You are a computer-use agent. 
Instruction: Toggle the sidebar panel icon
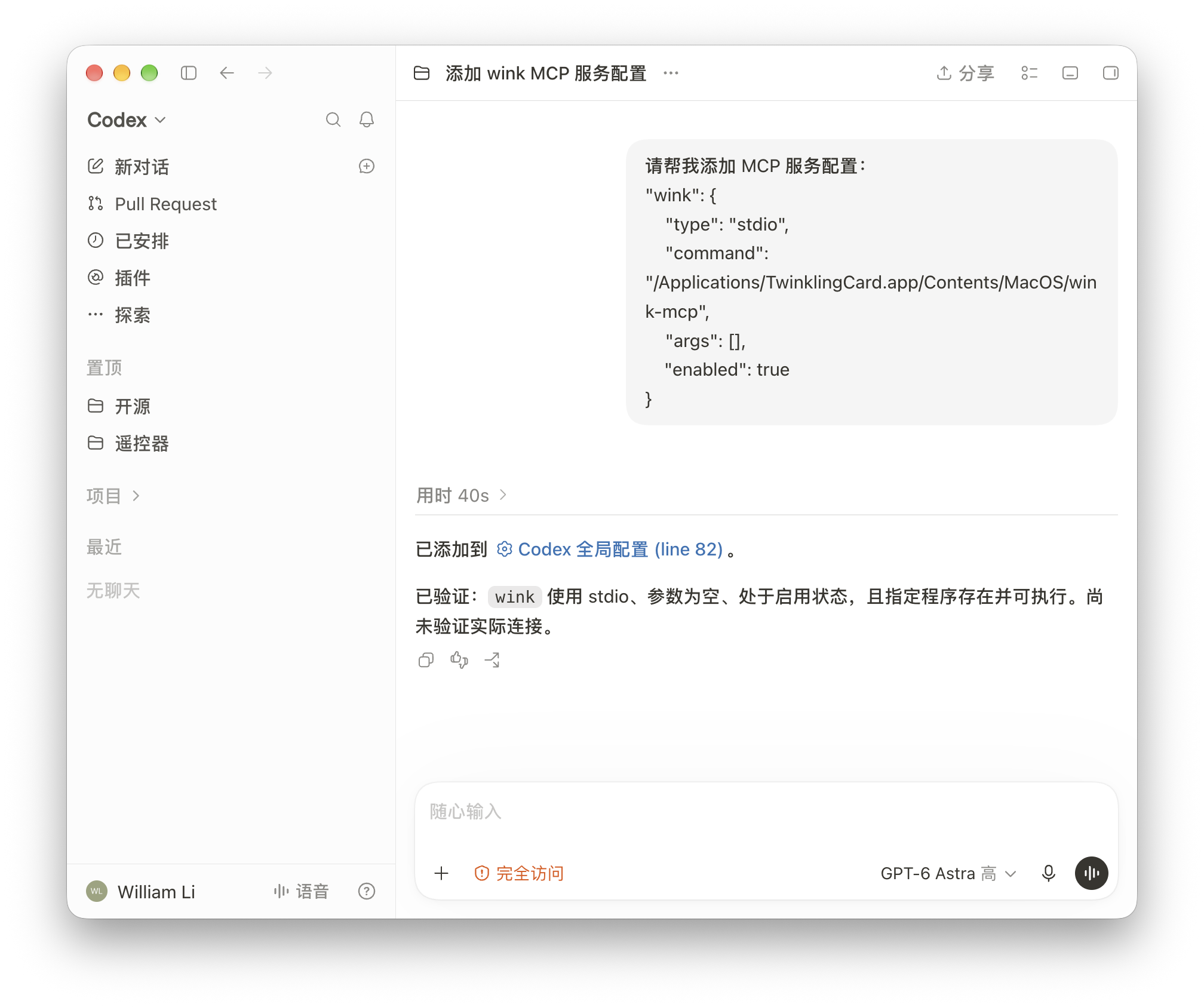(189, 73)
